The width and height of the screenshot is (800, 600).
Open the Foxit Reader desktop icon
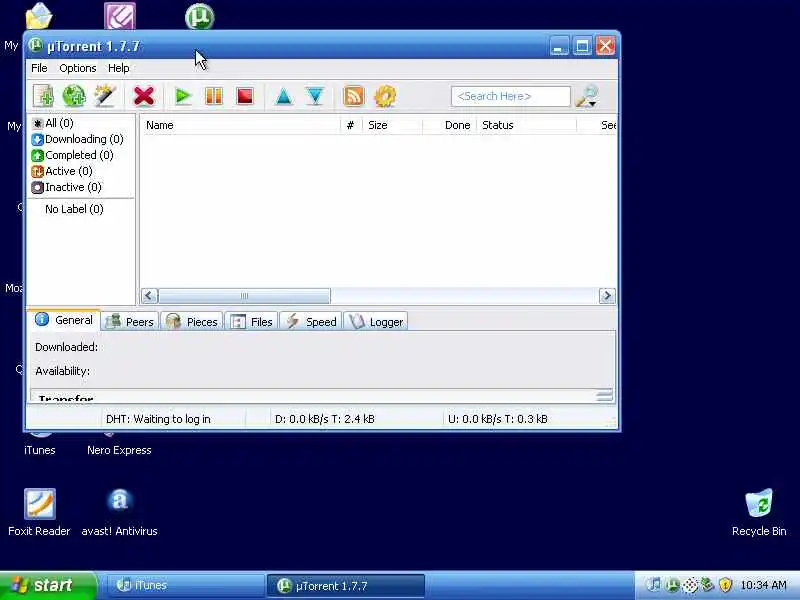coord(39,504)
